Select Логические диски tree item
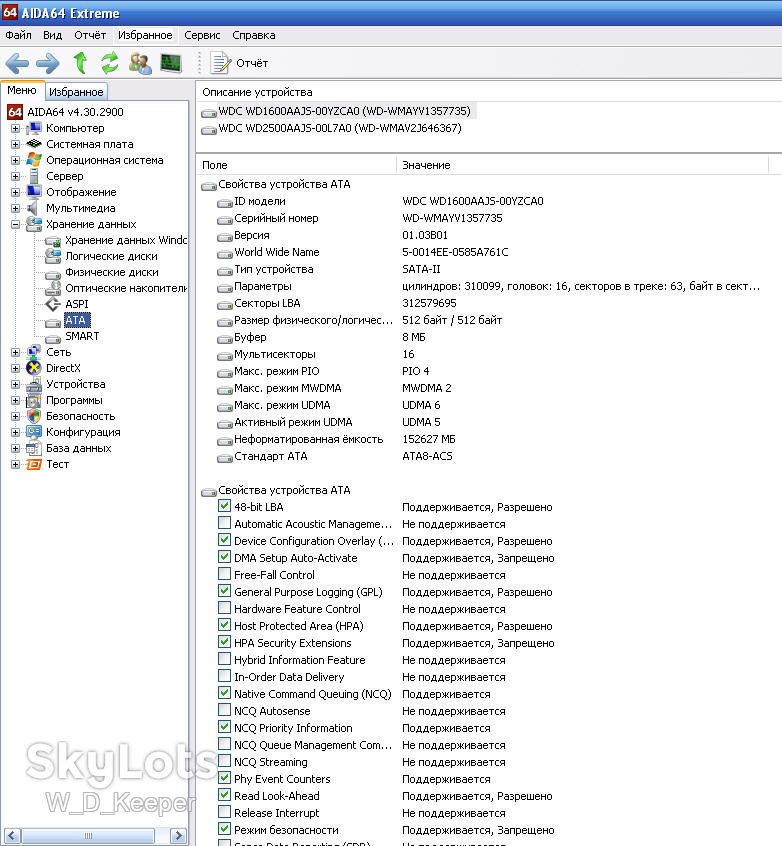This screenshot has height=846, width=782. 111,256
